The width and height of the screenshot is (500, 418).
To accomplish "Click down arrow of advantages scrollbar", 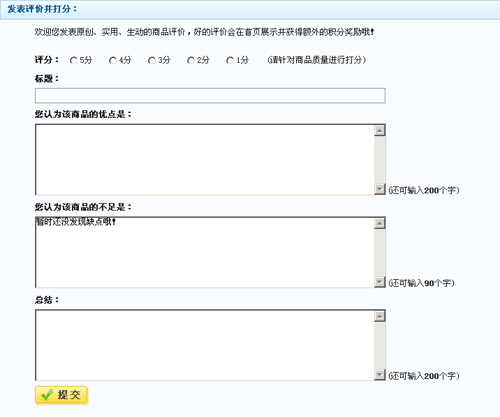I will (x=379, y=189).
